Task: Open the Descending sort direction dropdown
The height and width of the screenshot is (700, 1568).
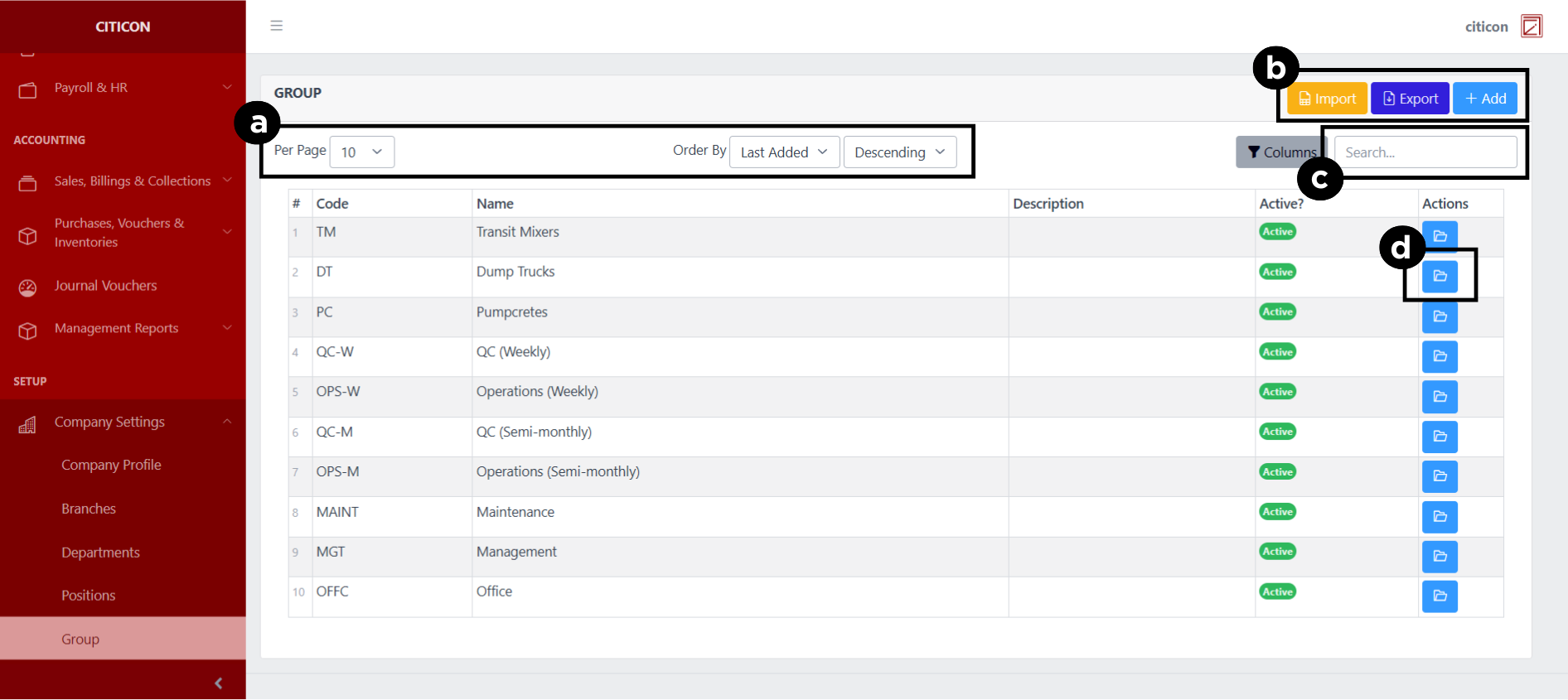Action: pos(900,152)
